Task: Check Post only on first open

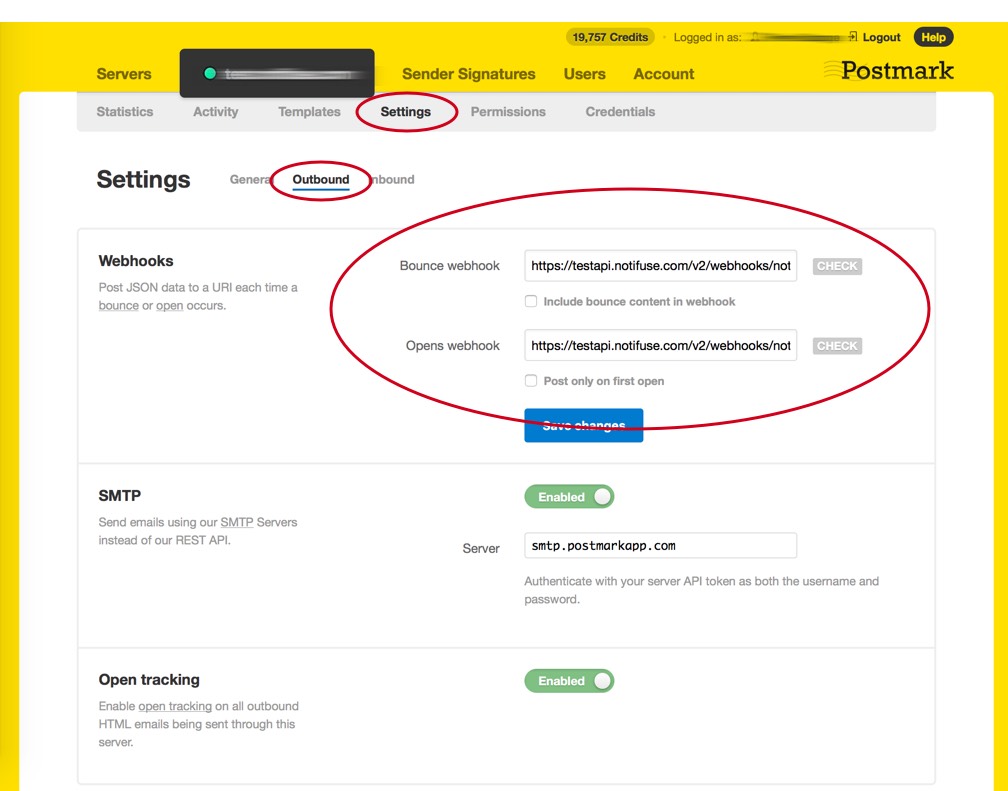Action: pyautogui.click(x=531, y=381)
